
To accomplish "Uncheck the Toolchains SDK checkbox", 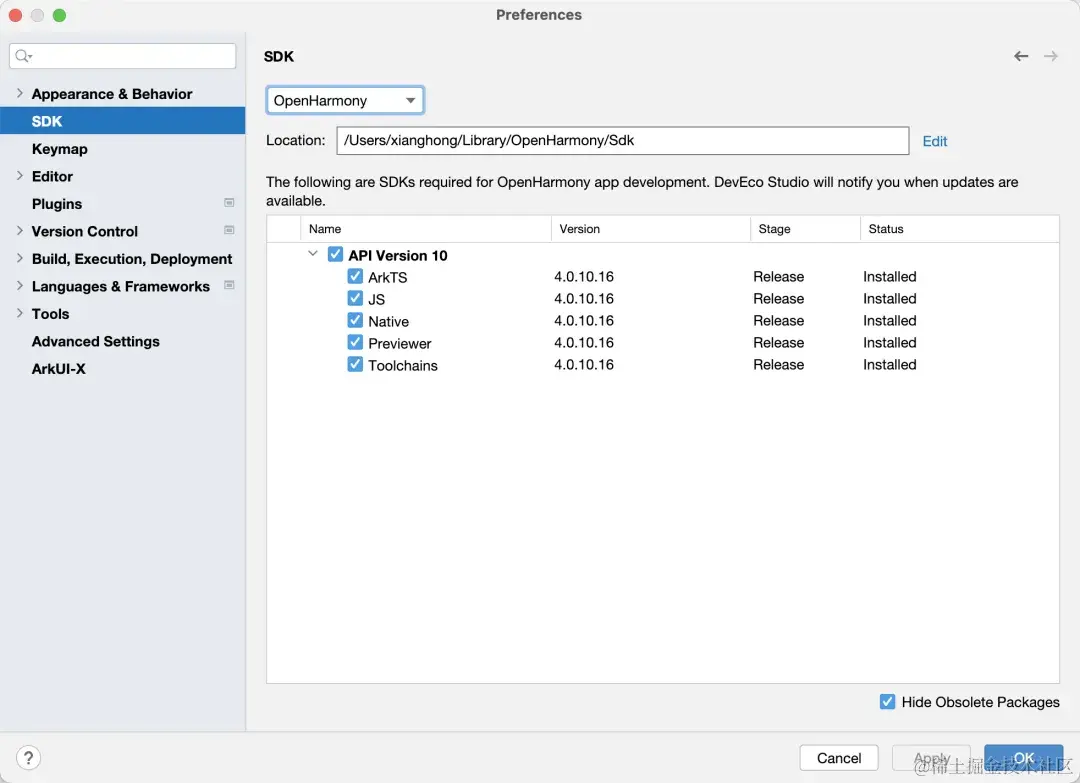I will 355,364.
